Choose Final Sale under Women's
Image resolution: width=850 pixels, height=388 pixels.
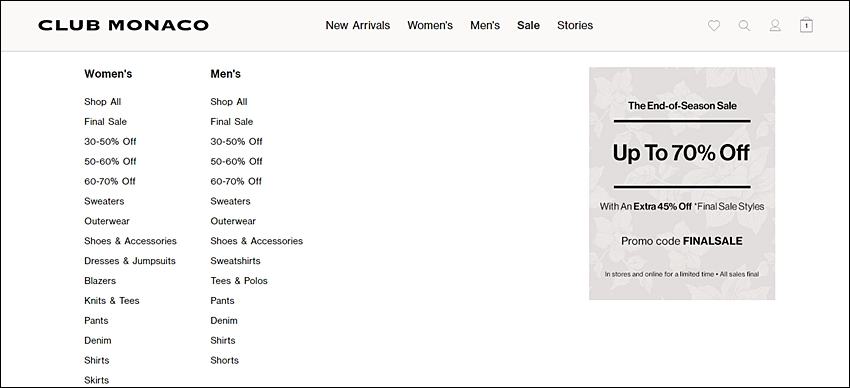coord(105,122)
